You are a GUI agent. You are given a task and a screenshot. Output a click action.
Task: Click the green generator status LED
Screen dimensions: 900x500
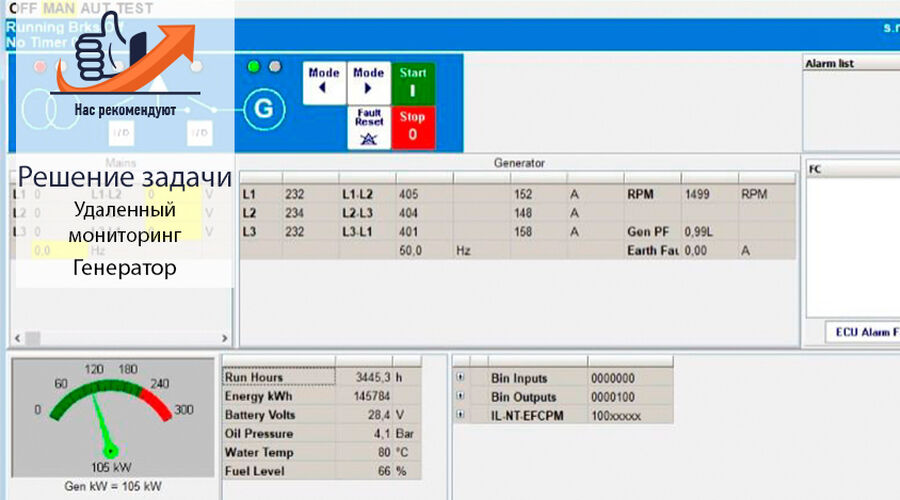point(254,67)
